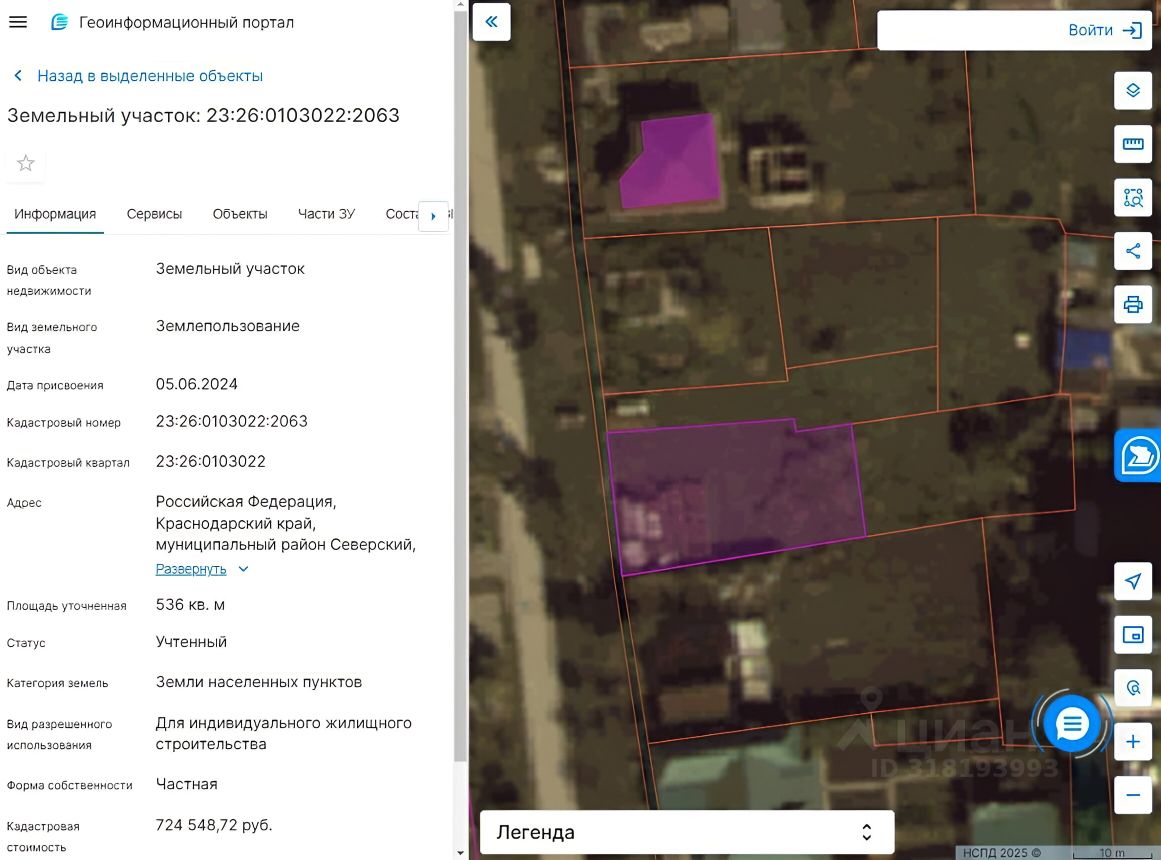Click the Частная ownership value
Image resolution: width=1161 pixels, height=860 pixels.
[187, 784]
